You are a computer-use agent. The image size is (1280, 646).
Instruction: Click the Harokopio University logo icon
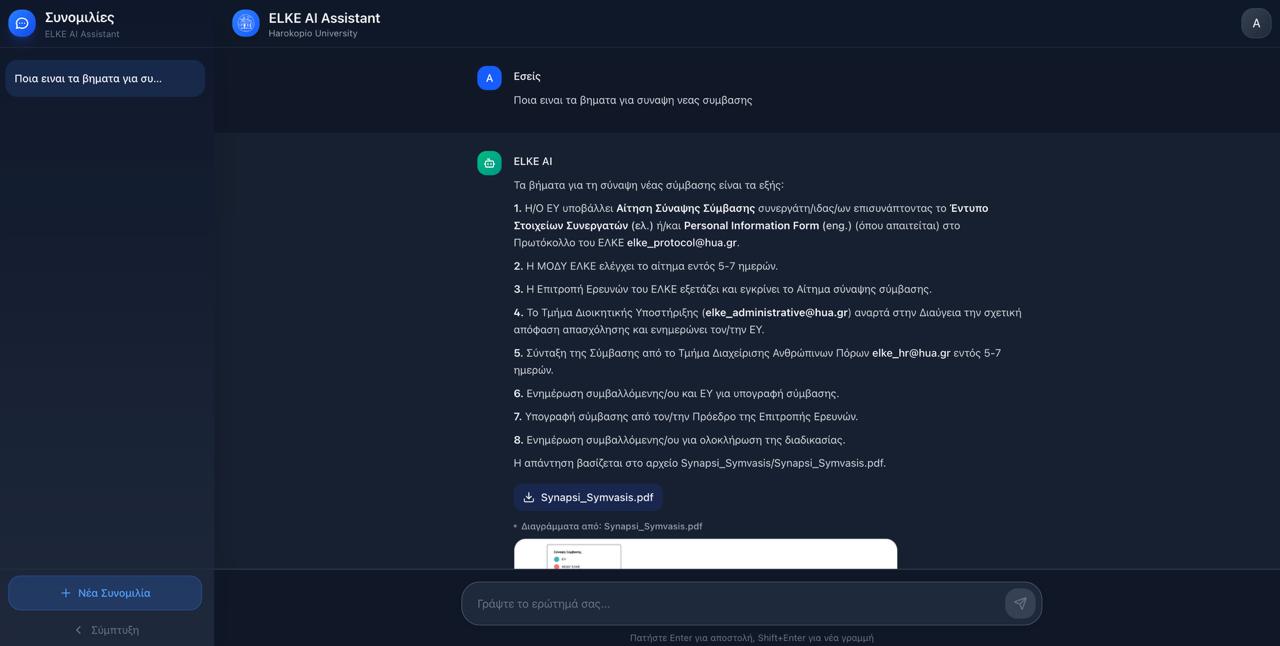coord(245,23)
